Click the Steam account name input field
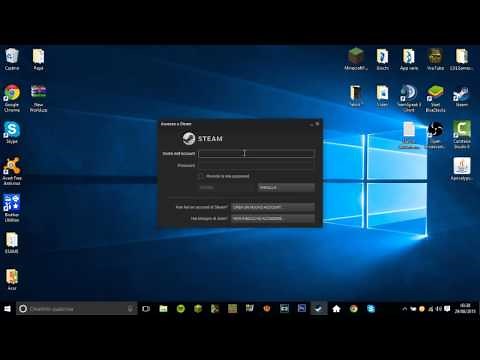 [256, 154]
